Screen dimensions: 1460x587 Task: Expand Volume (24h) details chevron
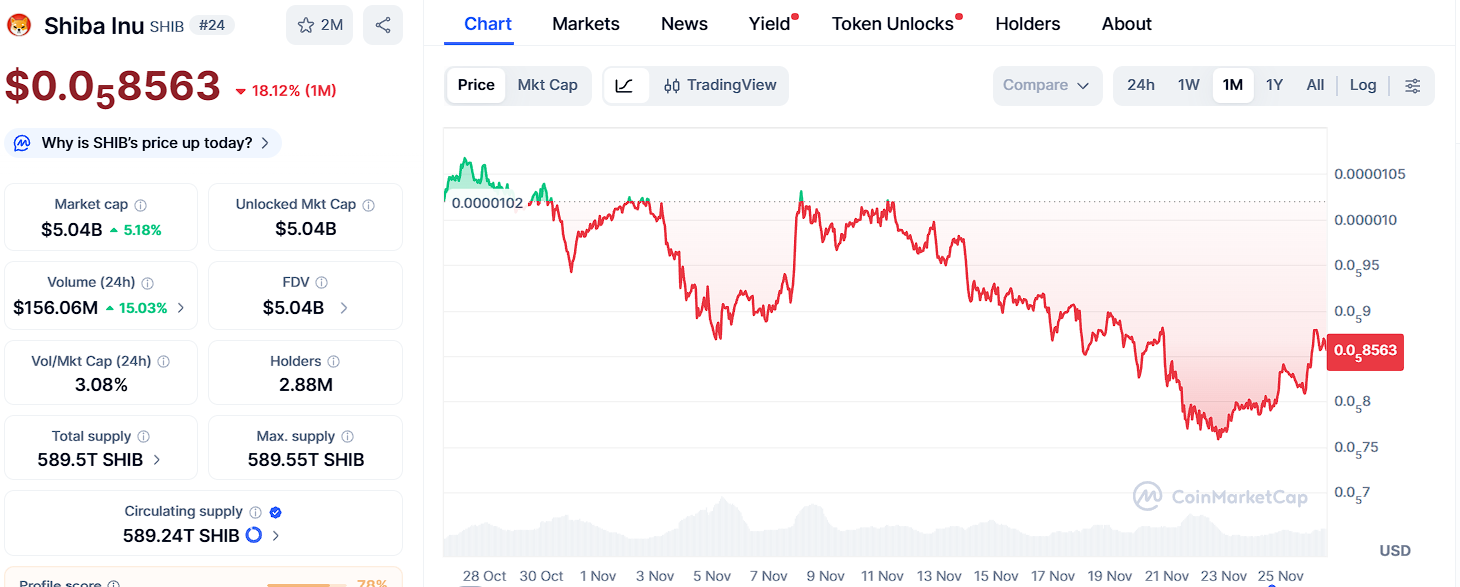click(181, 308)
